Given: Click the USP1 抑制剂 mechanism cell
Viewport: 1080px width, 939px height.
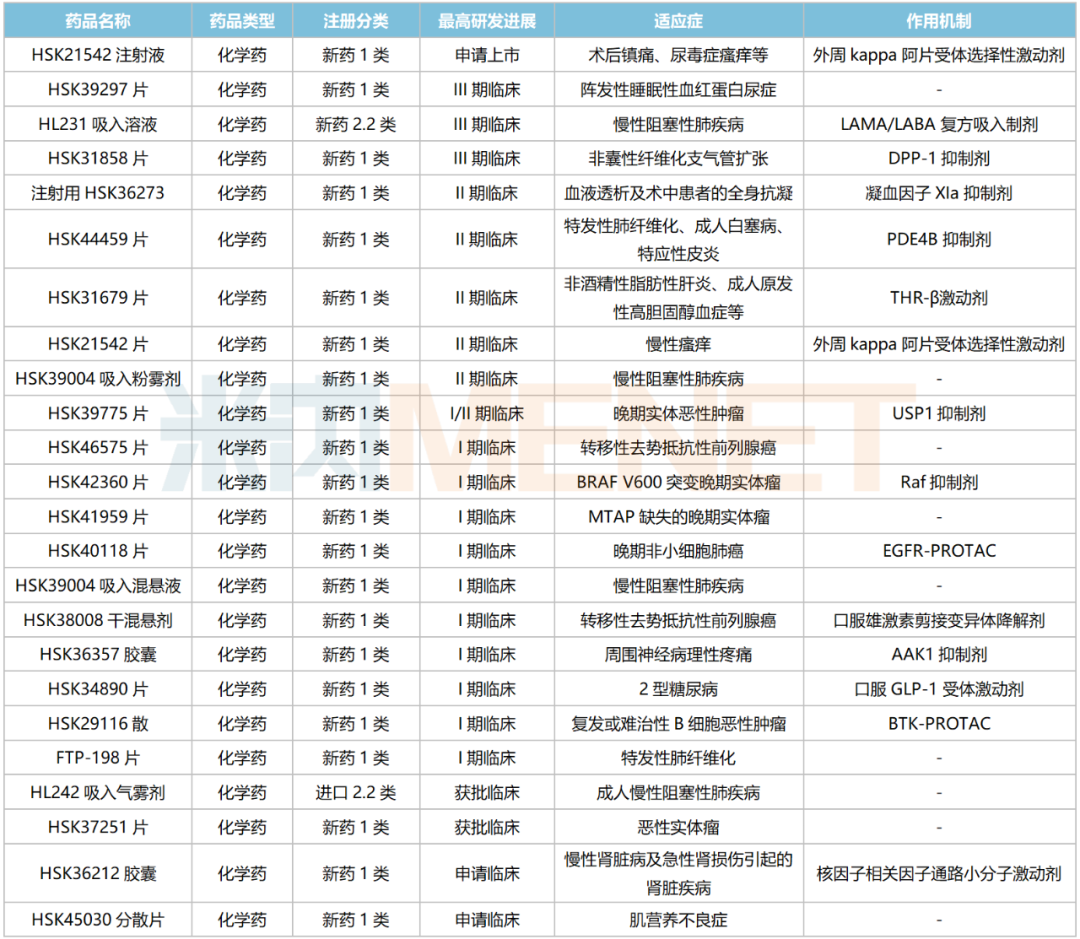Looking at the screenshot, I should (939, 413).
